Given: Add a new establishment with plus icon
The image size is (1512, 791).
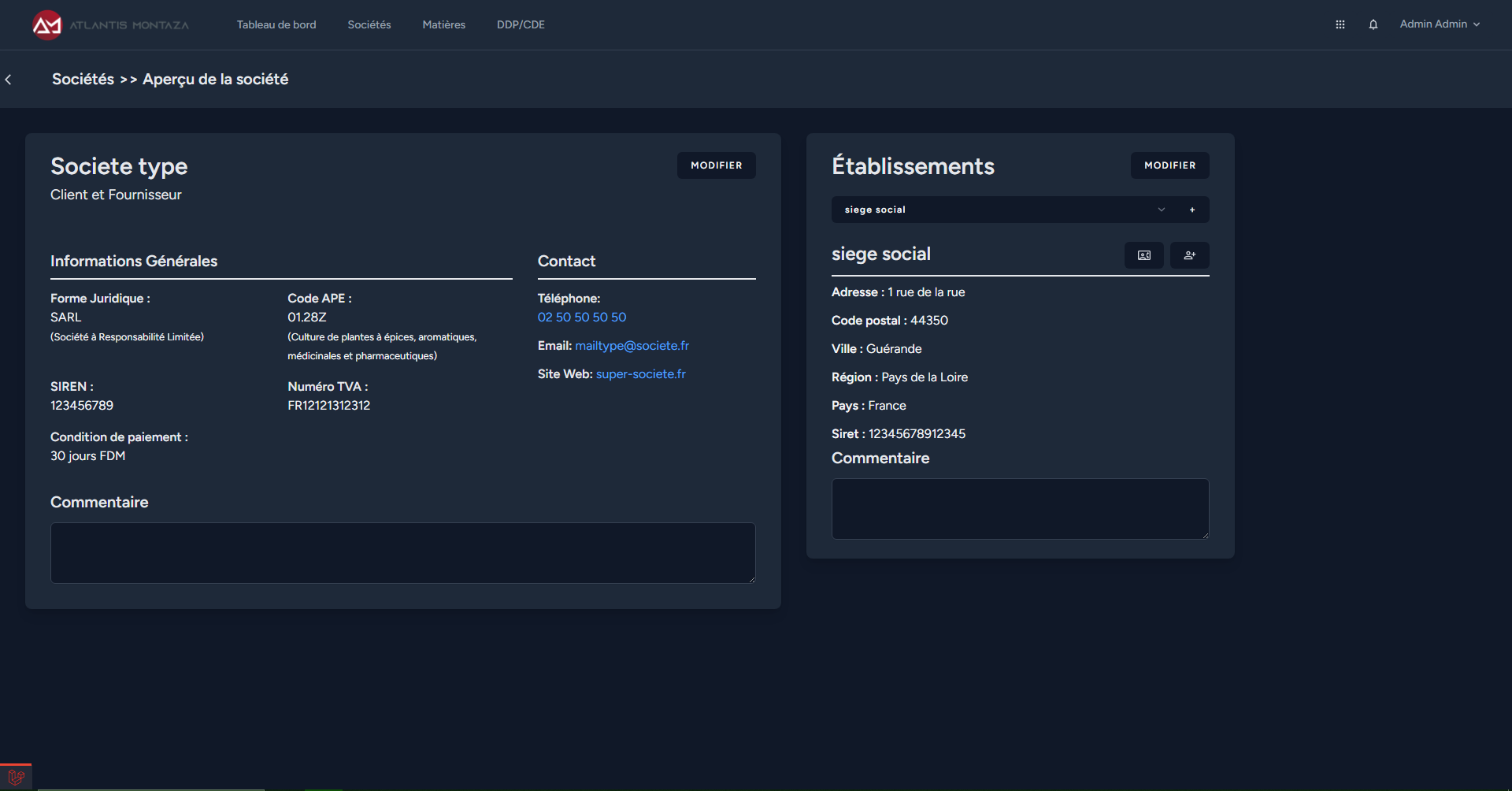Looking at the screenshot, I should coord(1191,210).
